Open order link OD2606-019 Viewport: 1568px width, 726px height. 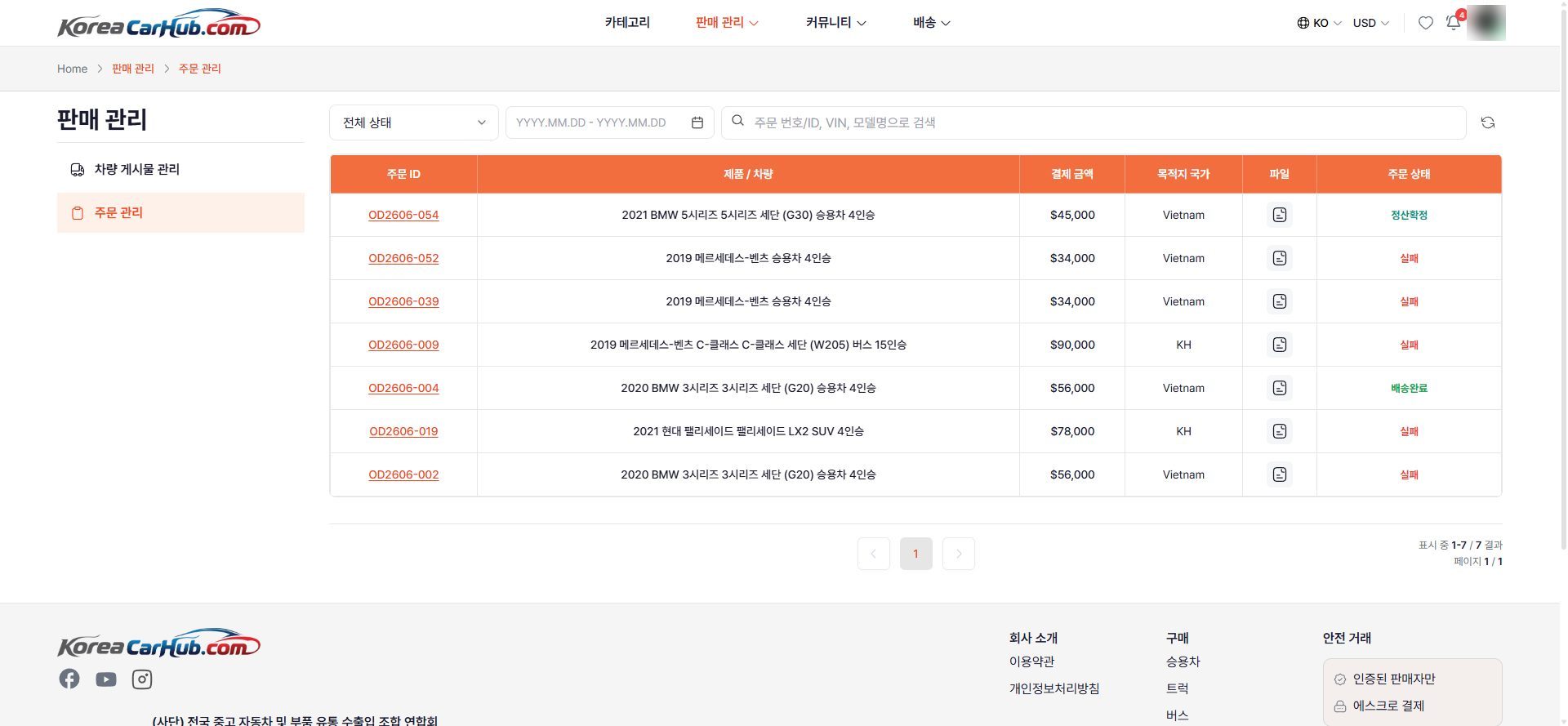(403, 431)
